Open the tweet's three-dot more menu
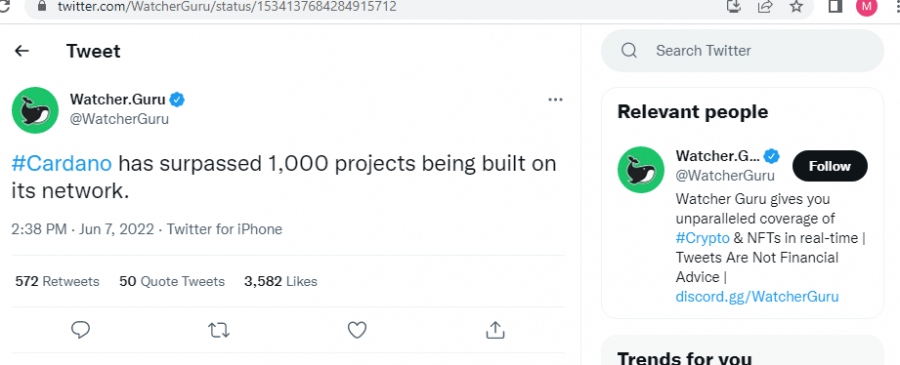Image resolution: width=900 pixels, height=365 pixels. [x=555, y=100]
